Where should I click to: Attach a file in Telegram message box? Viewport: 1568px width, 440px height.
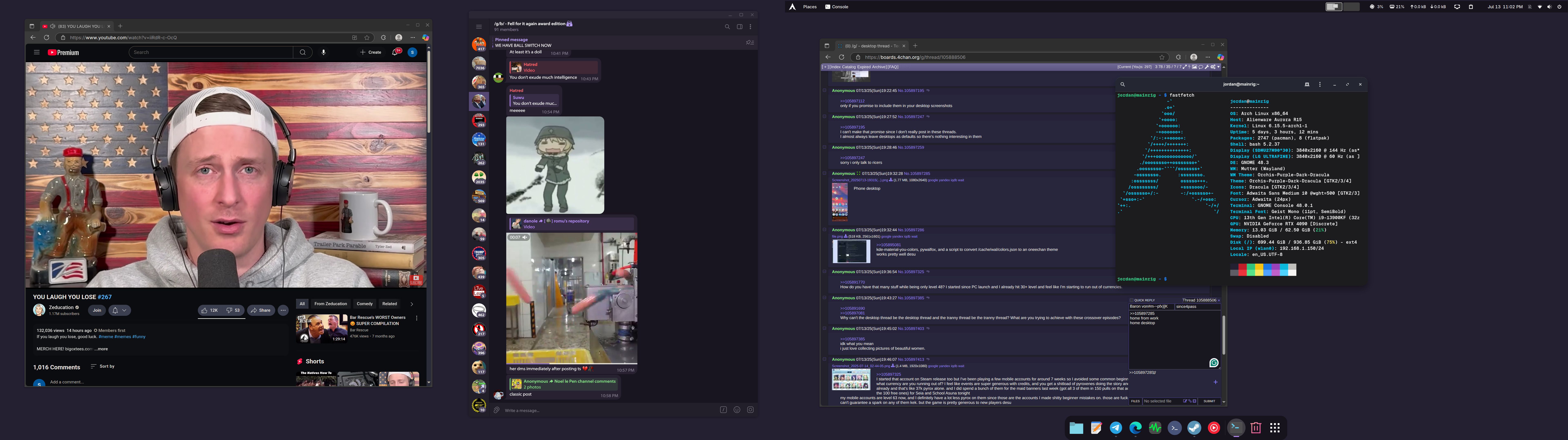click(x=497, y=410)
